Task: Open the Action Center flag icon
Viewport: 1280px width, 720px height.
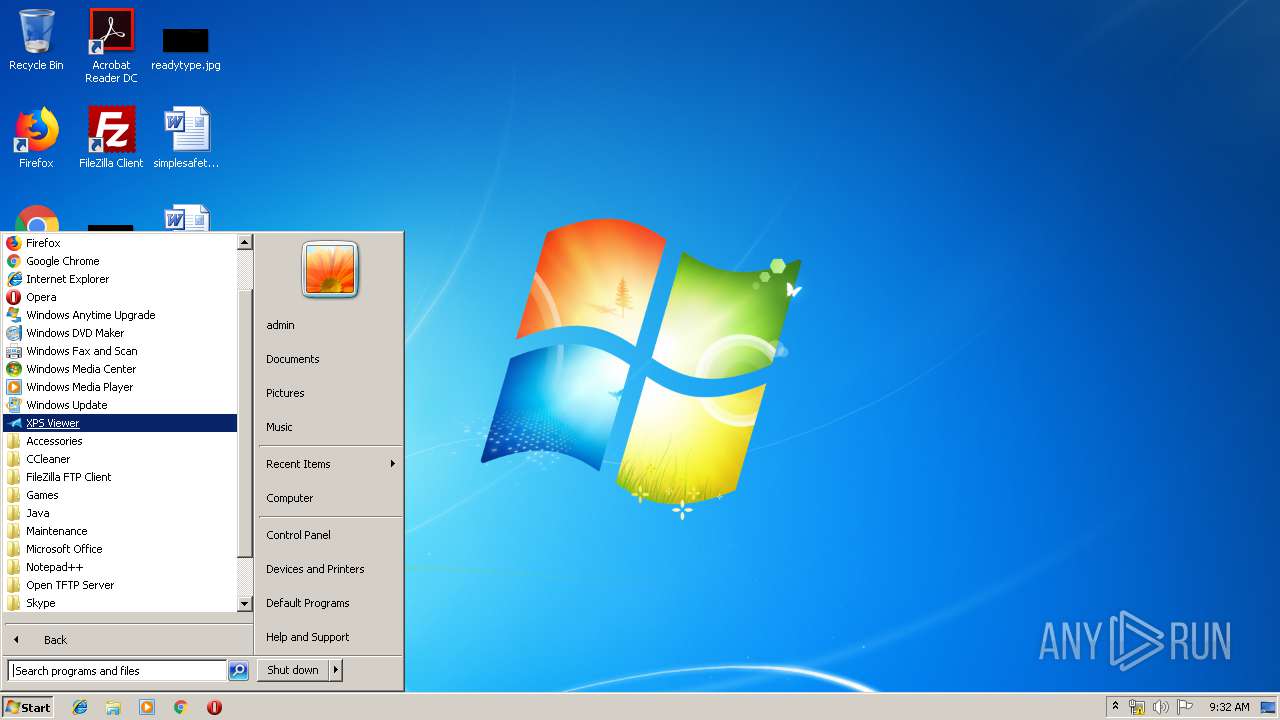Action: (x=1184, y=707)
